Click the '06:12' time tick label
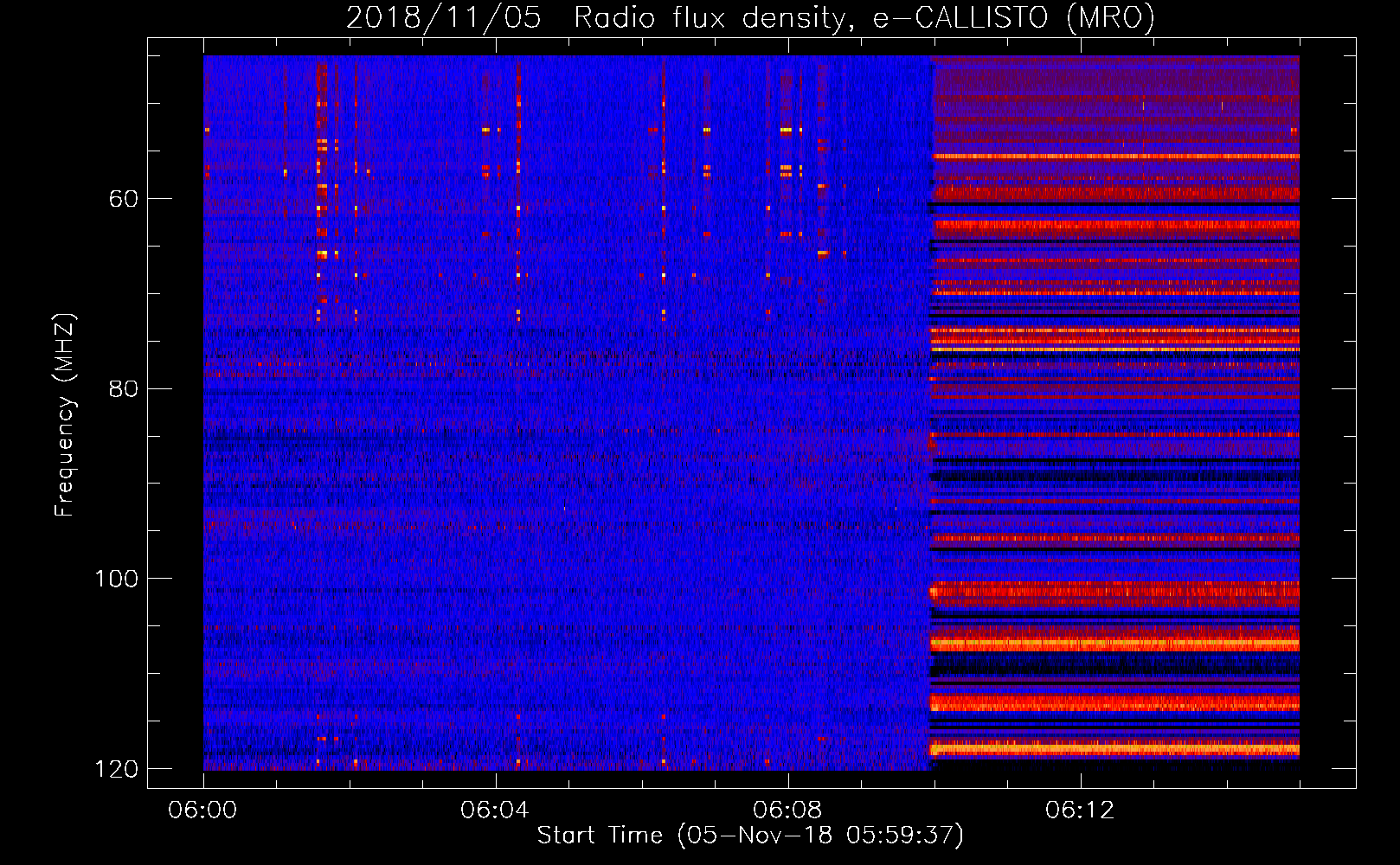Image resolution: width=1400 pixels, height=865 pixels. 1080,811
